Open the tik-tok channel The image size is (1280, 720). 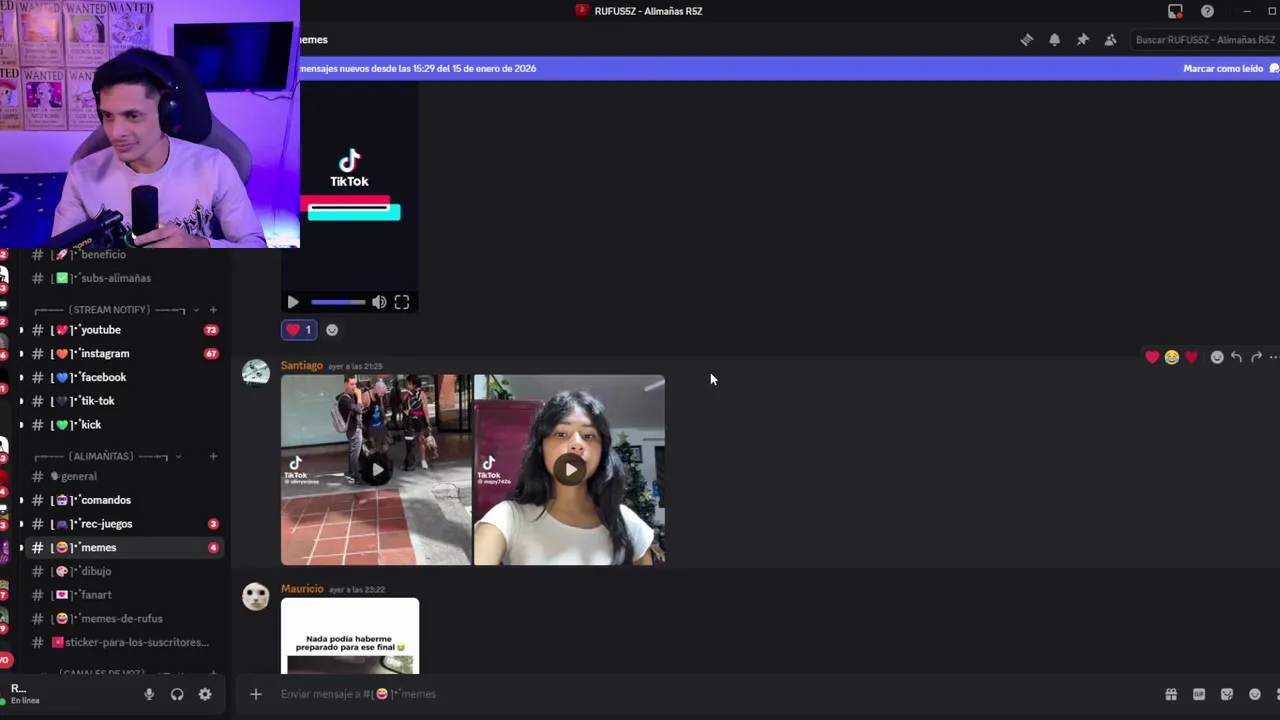click(124, 401)
